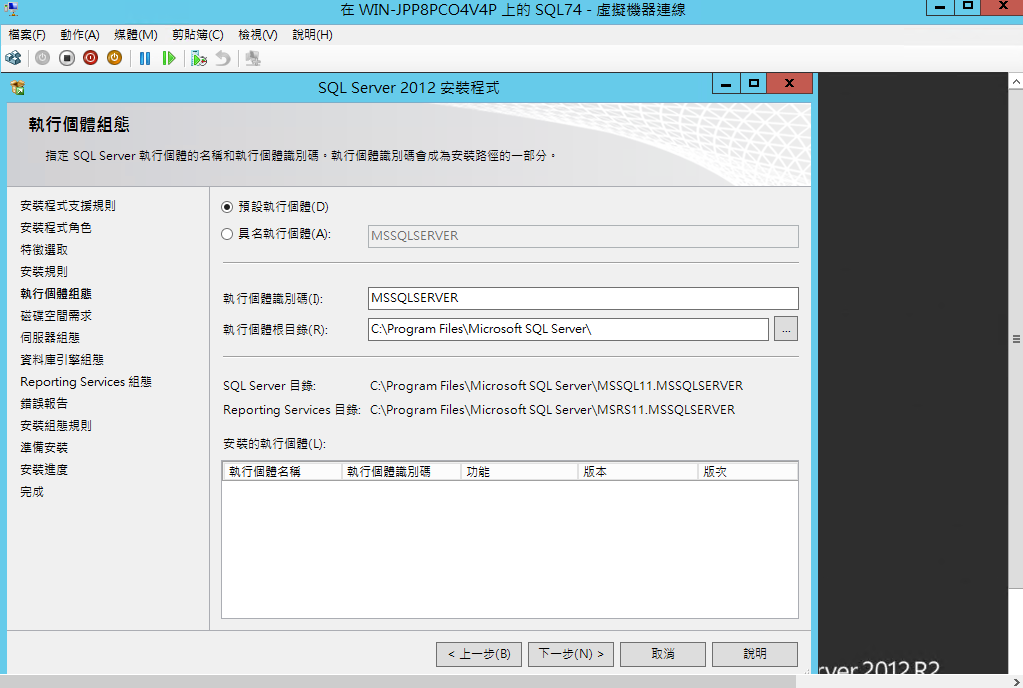The height and width of the screenshot is (688, 1023).
Task: Open the 檔案(F) menu
Action: point(27,35)
